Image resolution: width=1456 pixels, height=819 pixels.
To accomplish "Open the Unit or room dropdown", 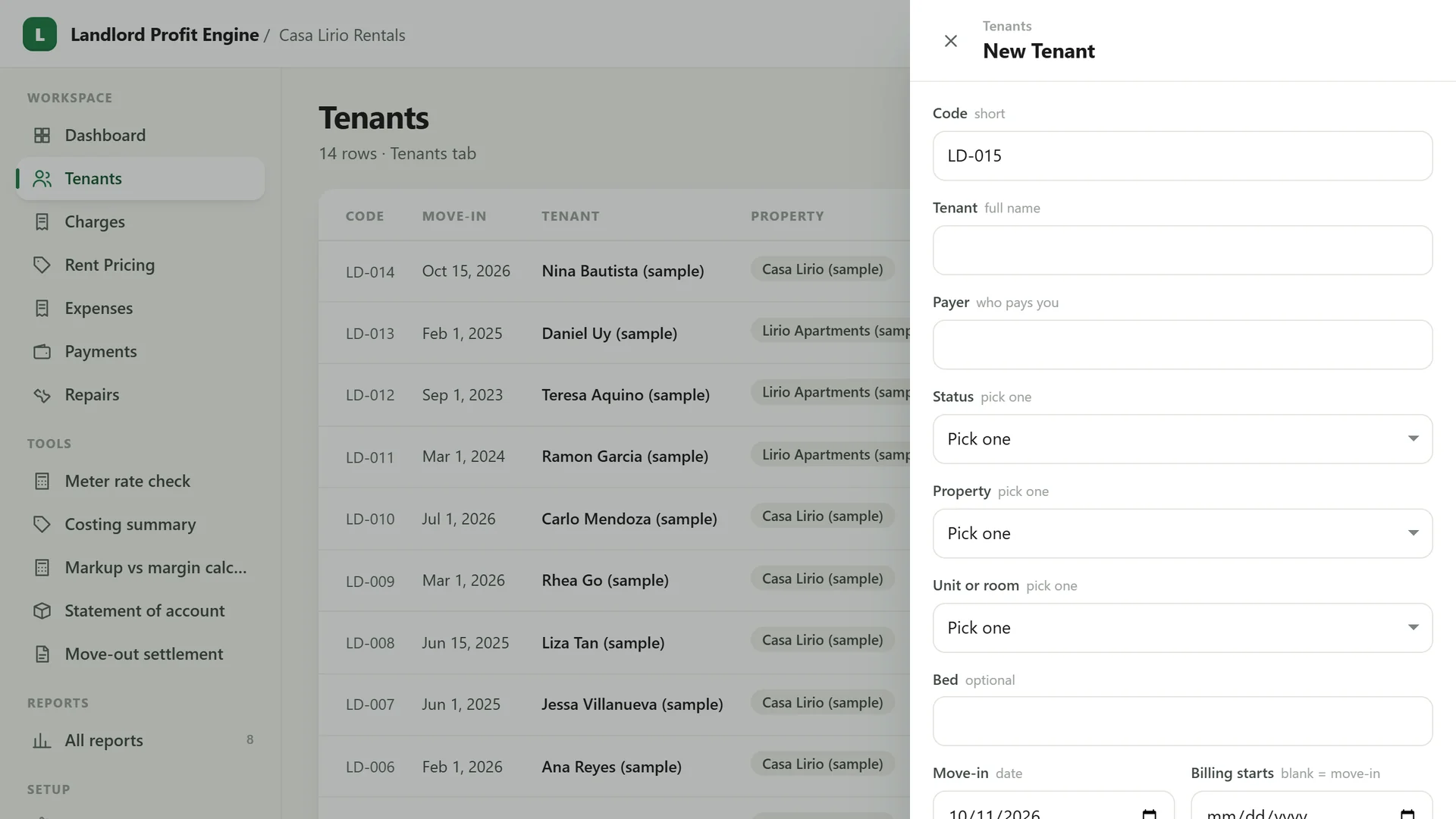I will pos(1182,628).
